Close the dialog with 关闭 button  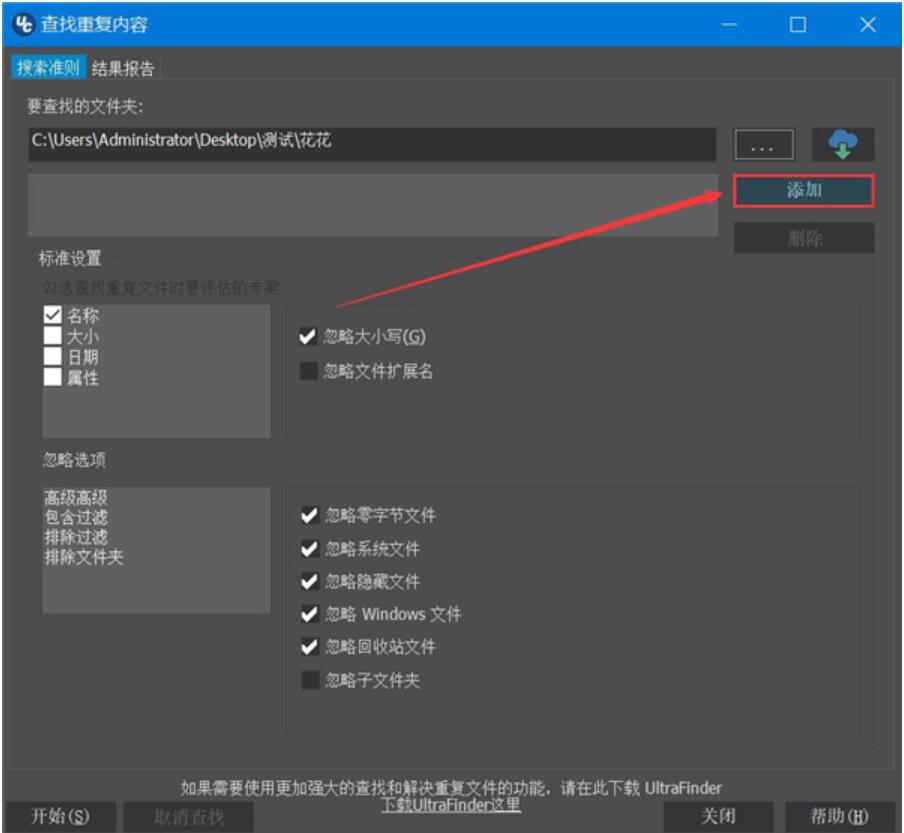[x=718, y=816]
